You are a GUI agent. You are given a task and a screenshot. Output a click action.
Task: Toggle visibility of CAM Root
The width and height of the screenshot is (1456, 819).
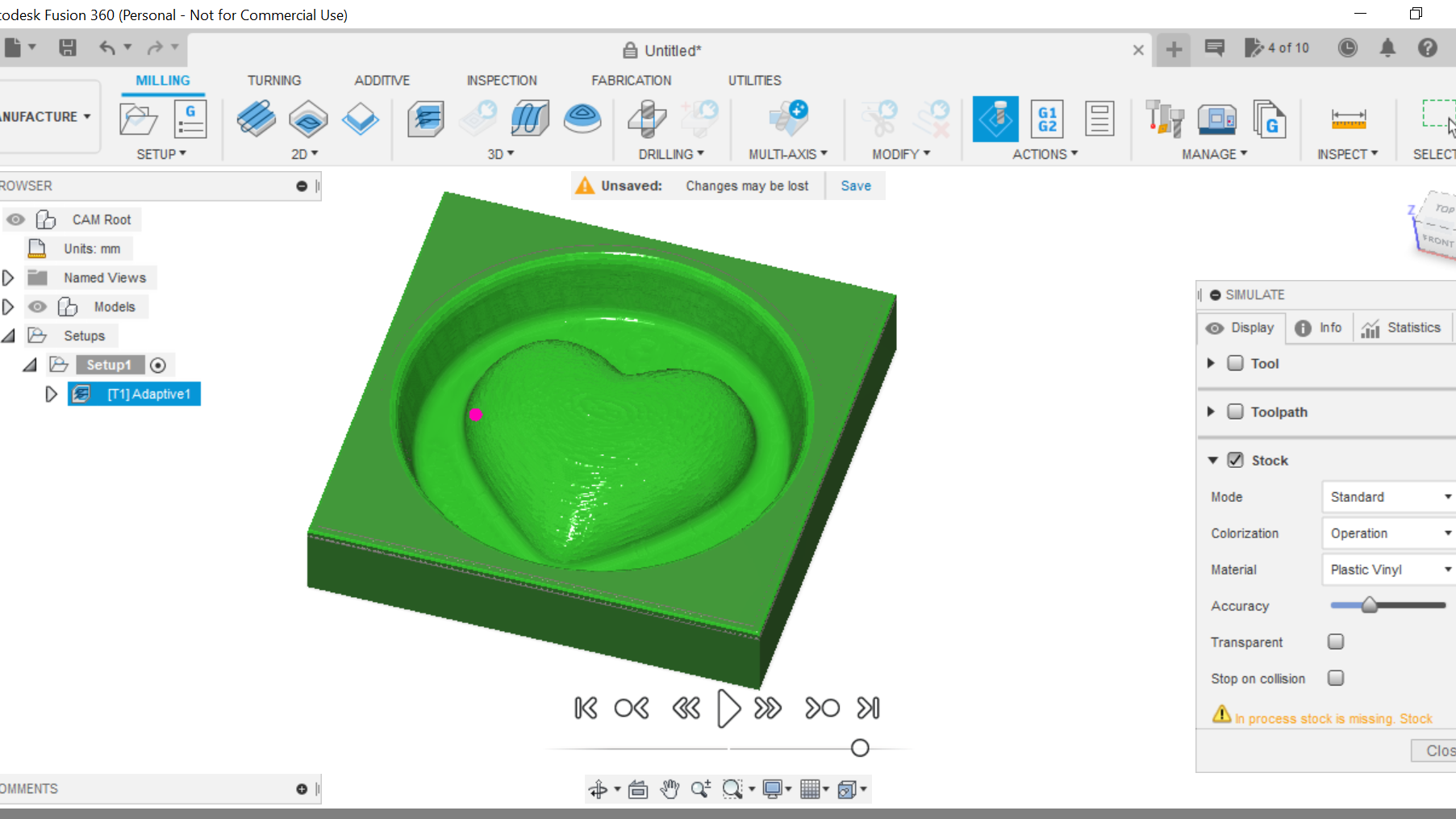[x=15, y=219]
